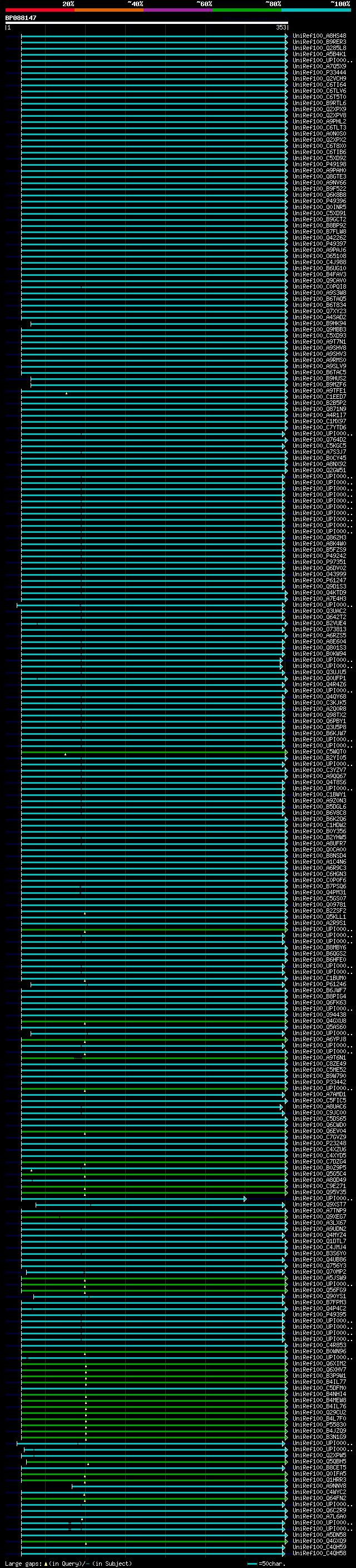Click label UniRef100_B9F522
356x1568 pixels.
coord(319,189)
